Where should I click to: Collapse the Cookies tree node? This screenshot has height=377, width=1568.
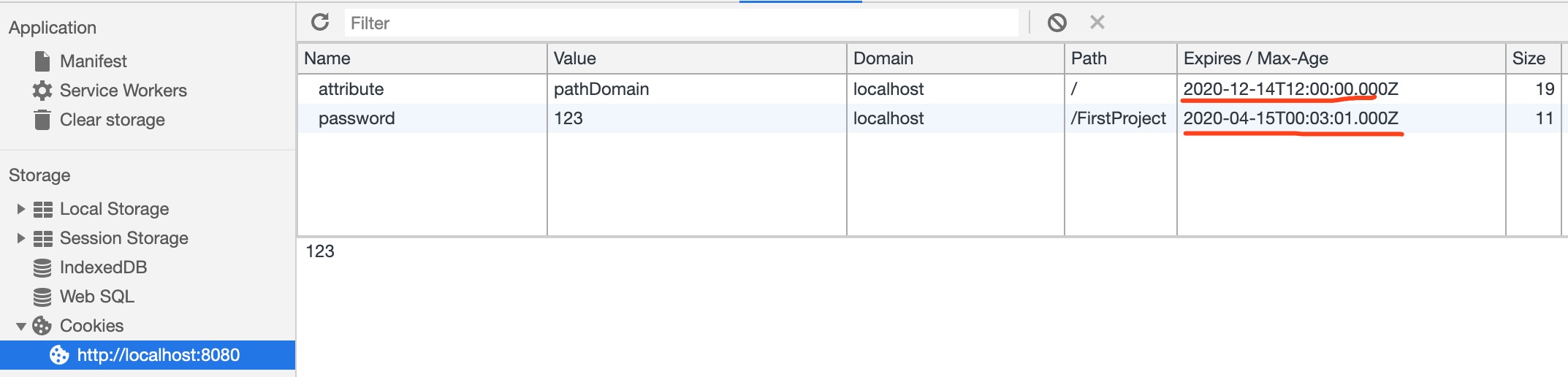(20, 326)
